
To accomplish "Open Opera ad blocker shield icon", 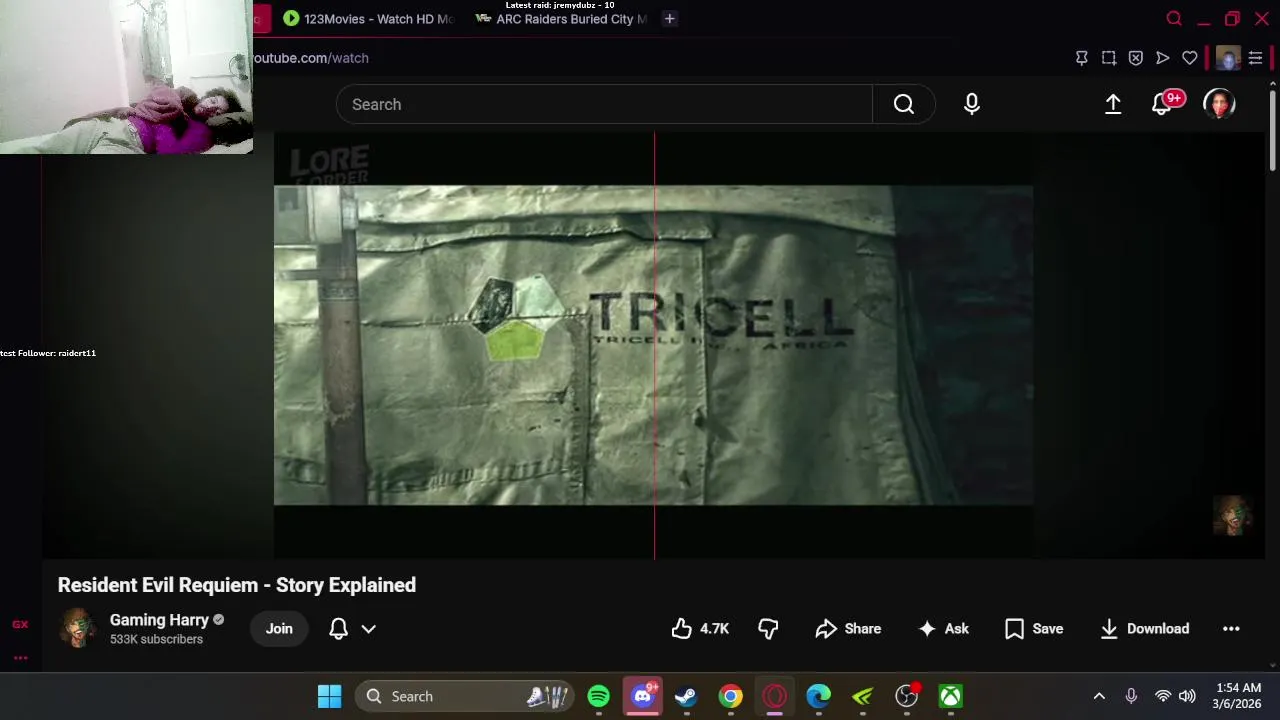I will tap(1136, 58).
